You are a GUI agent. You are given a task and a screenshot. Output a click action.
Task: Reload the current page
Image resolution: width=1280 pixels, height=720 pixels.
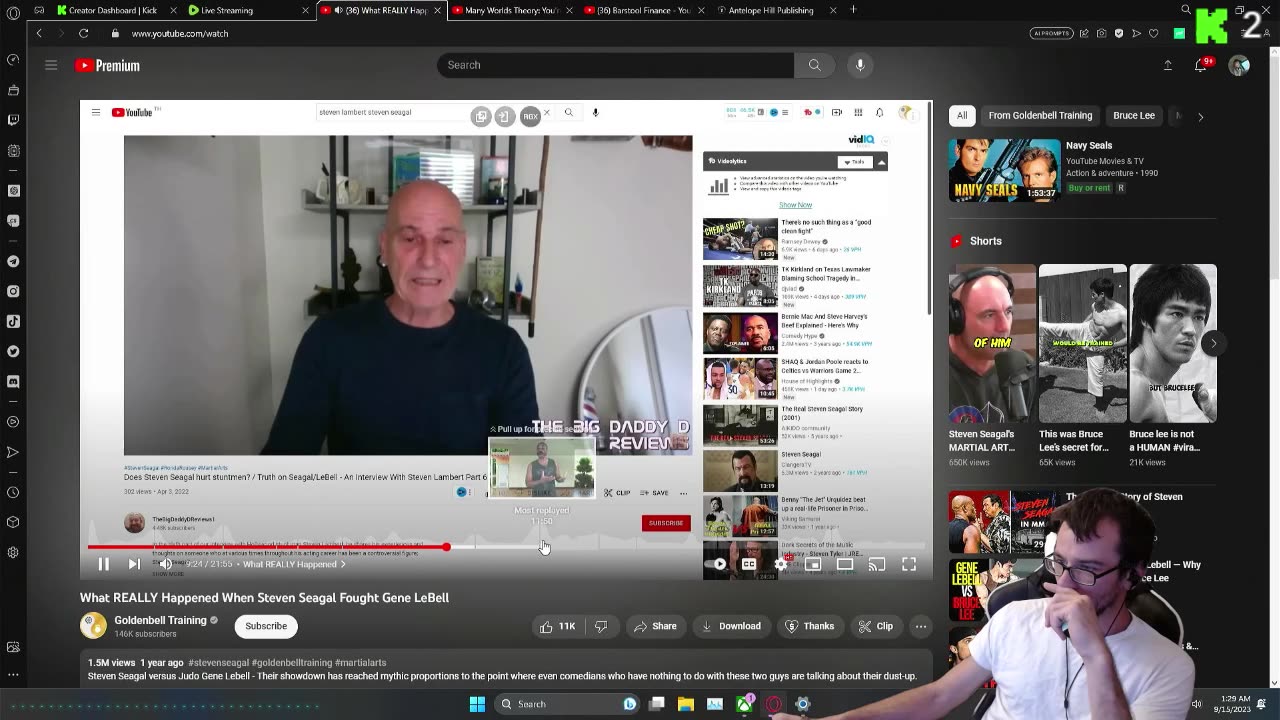pos(84,33)
